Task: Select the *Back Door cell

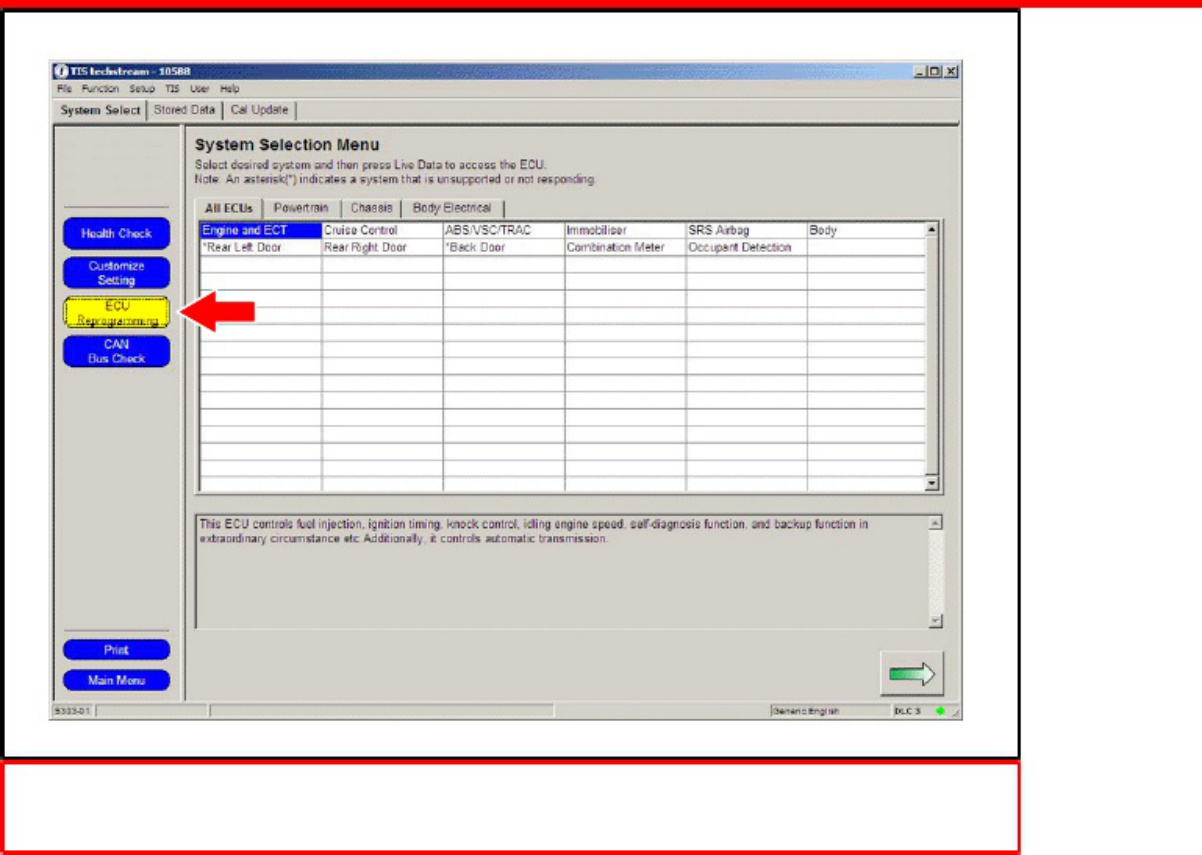Action: coord(504,248)
